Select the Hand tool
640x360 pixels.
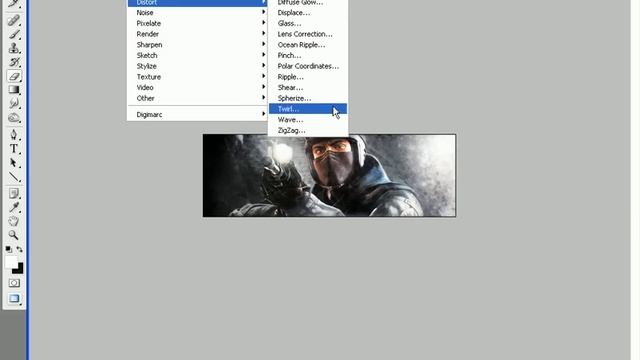tap(14, 221)
